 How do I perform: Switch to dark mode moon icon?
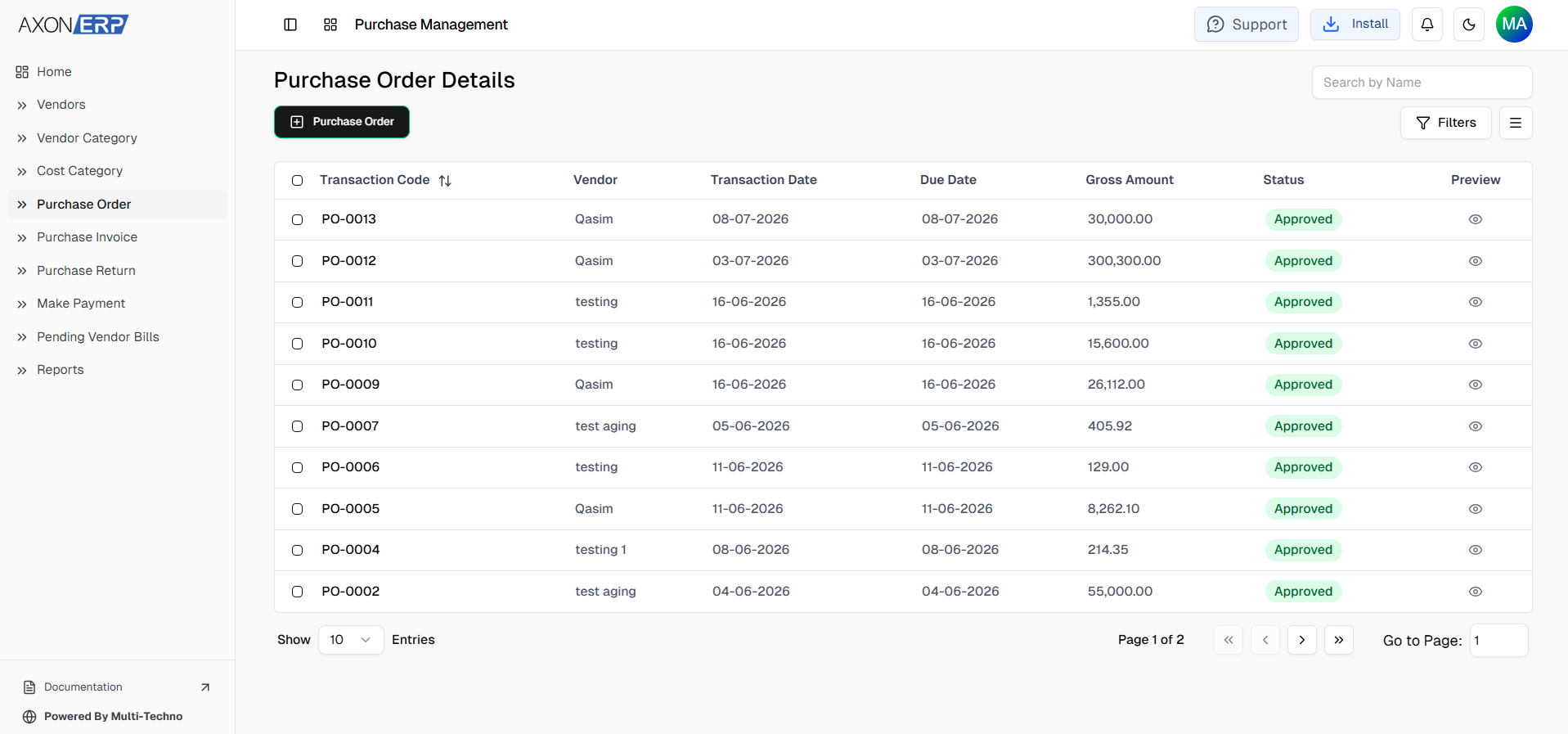pos(1469,25)
